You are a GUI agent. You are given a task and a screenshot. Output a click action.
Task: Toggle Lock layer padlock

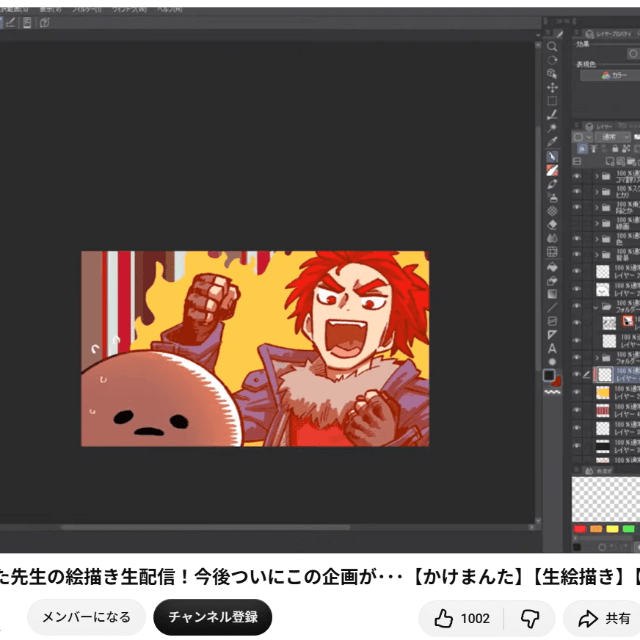[x=615, y=149]
